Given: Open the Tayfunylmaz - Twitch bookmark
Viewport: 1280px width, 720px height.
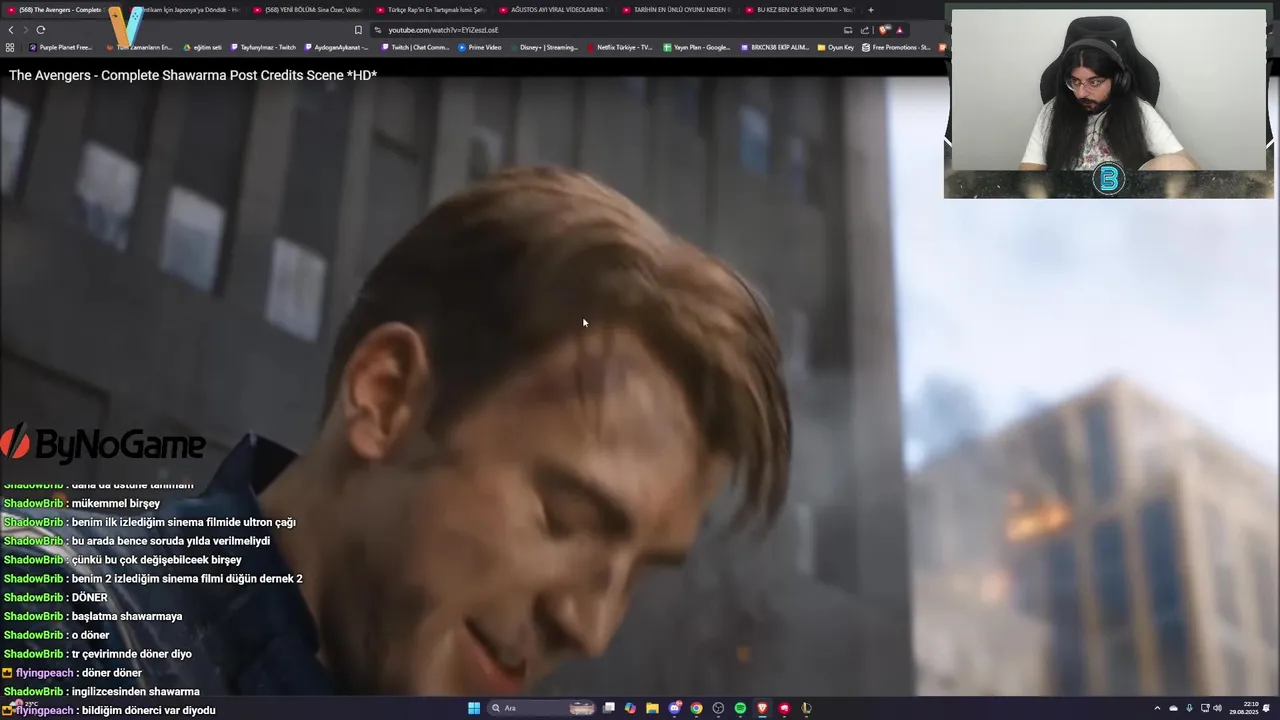Looking at the screenshot, I should point(263,47).
